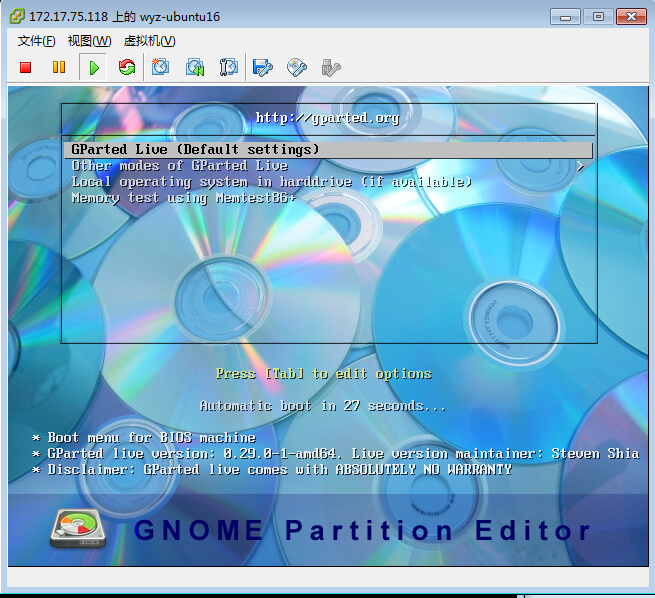Click the floppy disk drive connection icon
The height and width of the screenshot is (598, 655).
tap(263, 67)
